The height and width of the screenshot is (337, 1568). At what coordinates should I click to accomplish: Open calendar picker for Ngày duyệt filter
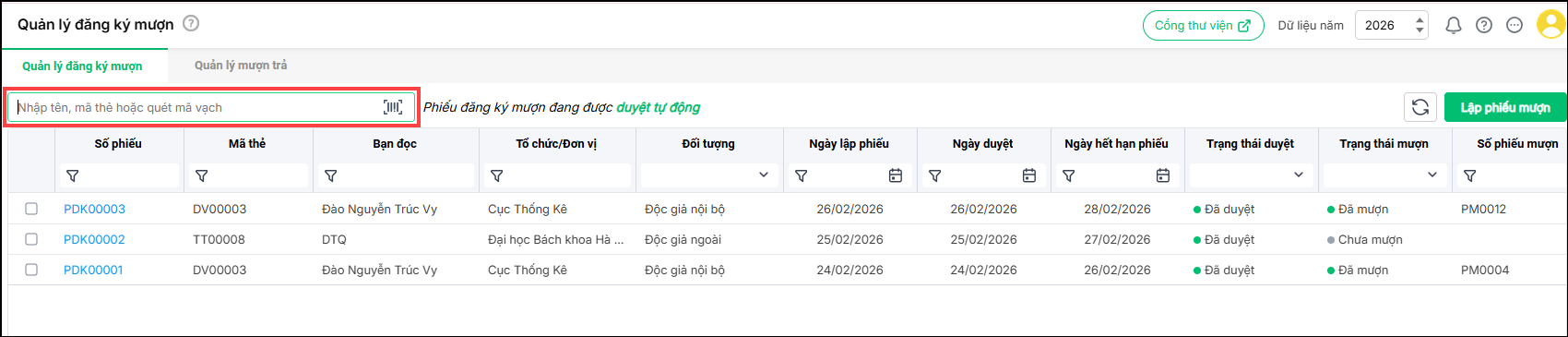pos(1029,175)
